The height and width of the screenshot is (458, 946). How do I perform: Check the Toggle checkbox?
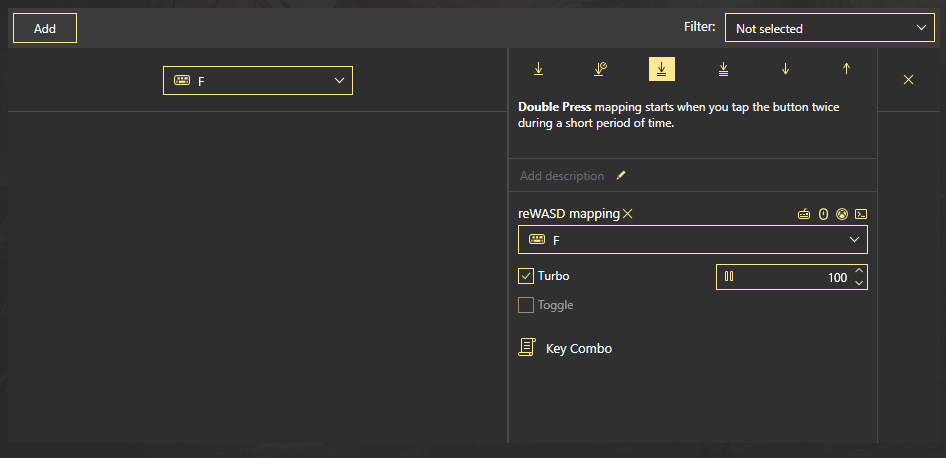(526, 305)
